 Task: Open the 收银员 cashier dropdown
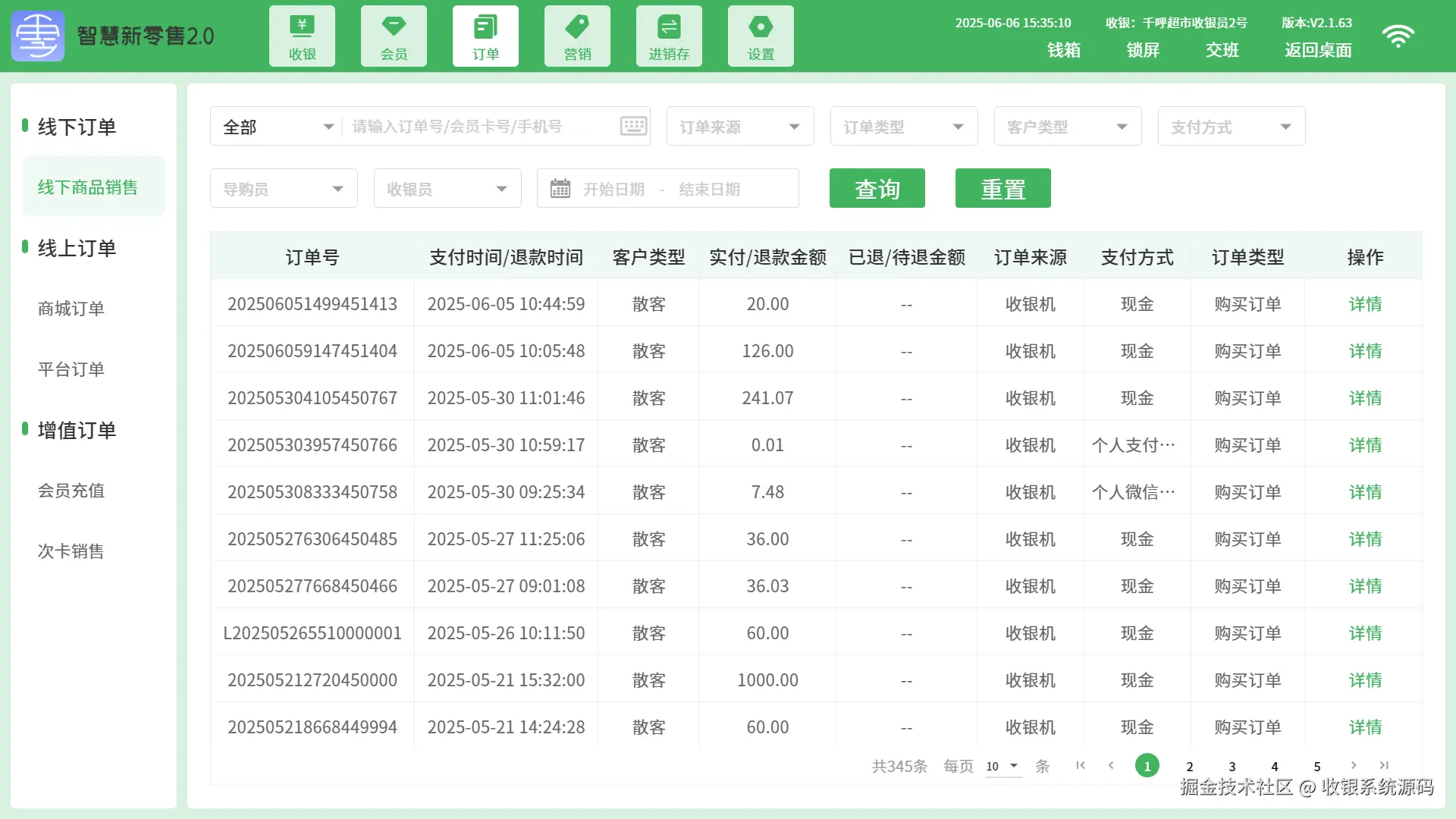(447, 189)
